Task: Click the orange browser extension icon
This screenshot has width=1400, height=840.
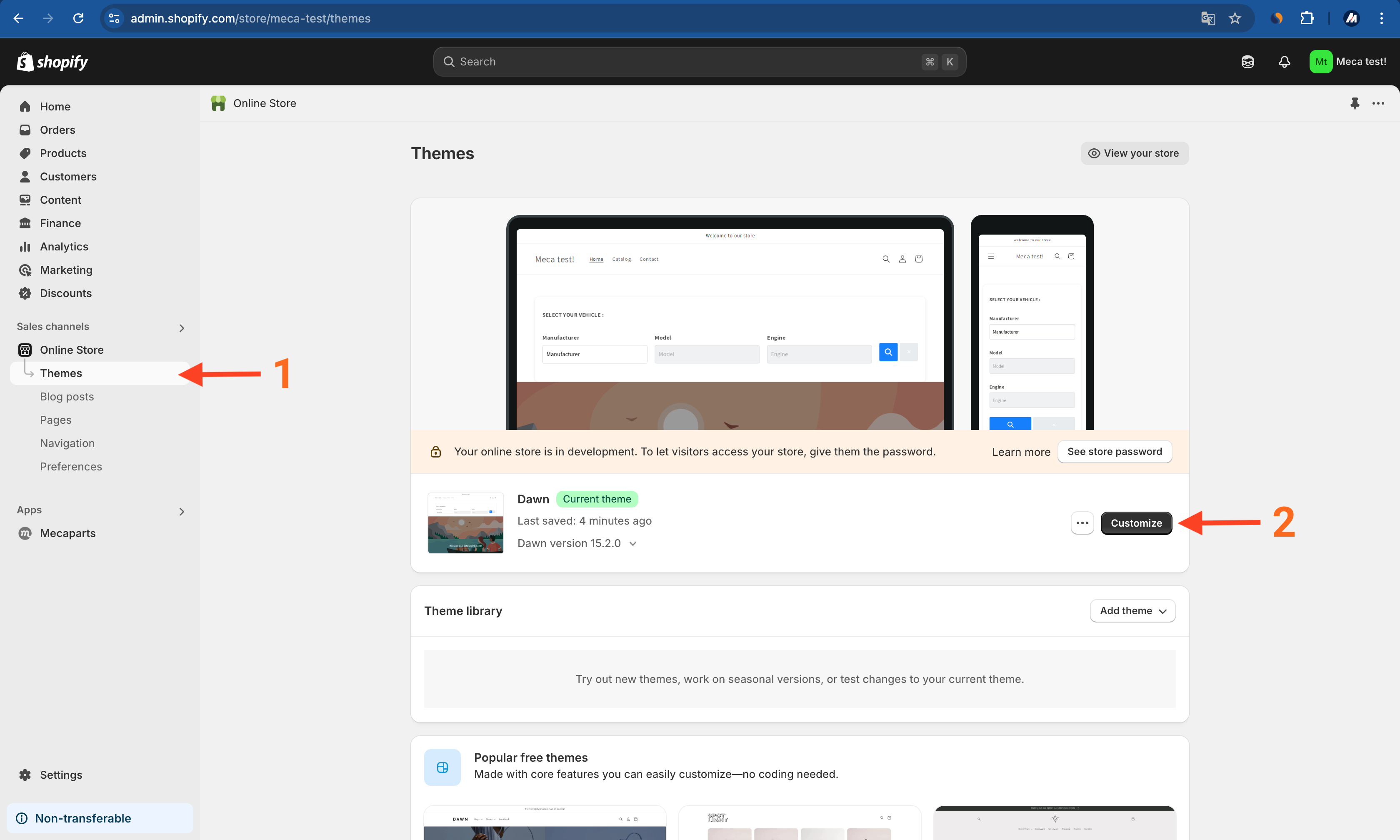Action: [x=1277, y=18]
